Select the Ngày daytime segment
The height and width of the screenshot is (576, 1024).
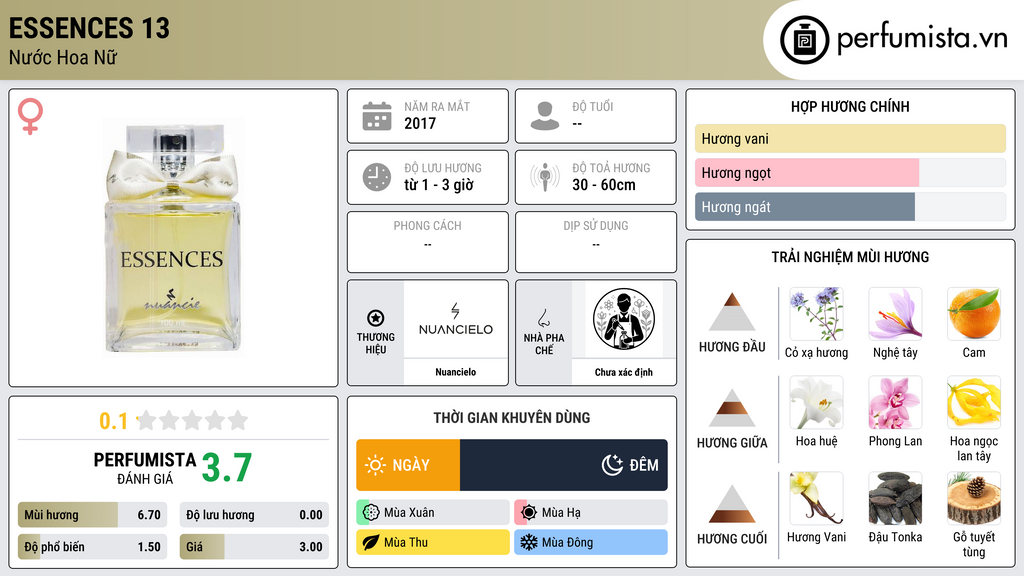408,465
